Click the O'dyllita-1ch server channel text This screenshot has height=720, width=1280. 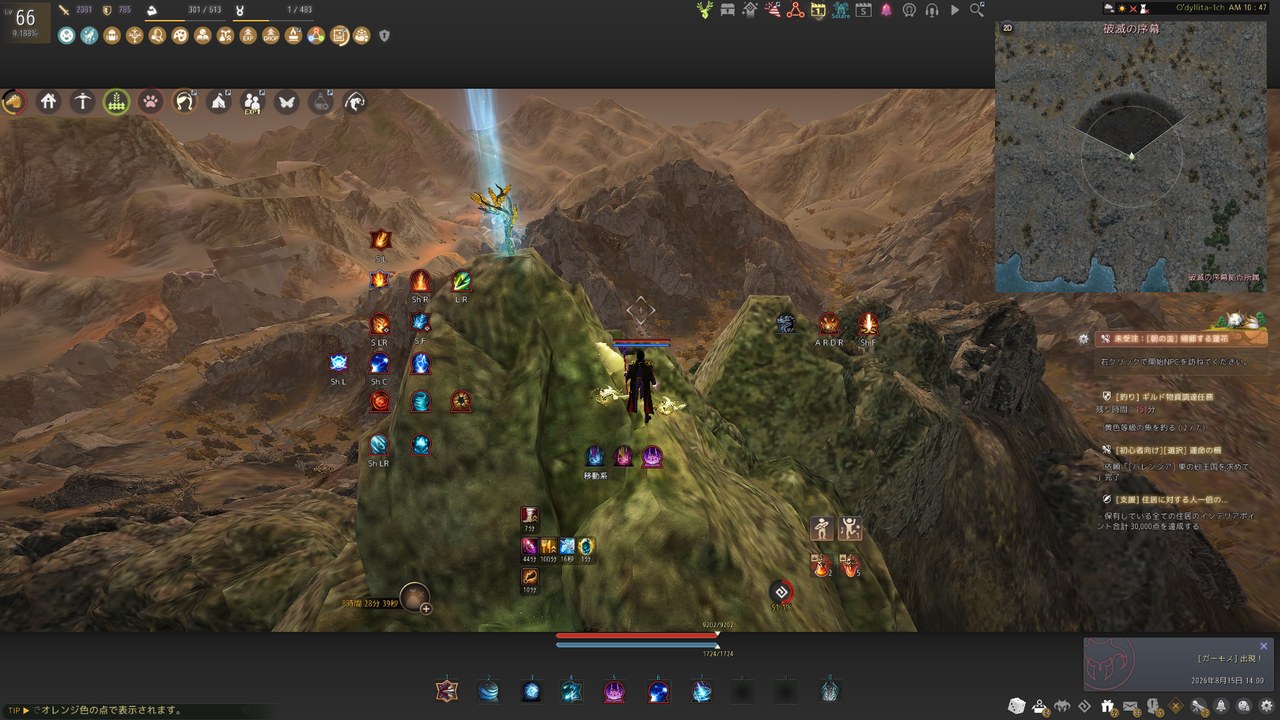pos(1207,7)
